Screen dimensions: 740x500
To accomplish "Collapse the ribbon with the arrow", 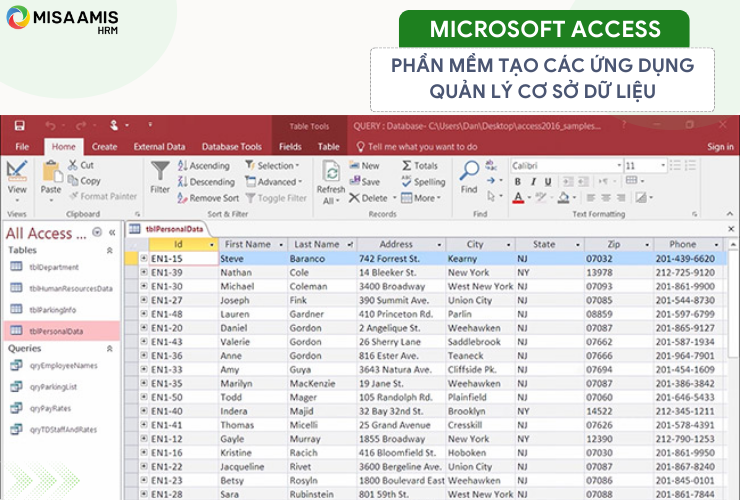I will coord(730,214).
